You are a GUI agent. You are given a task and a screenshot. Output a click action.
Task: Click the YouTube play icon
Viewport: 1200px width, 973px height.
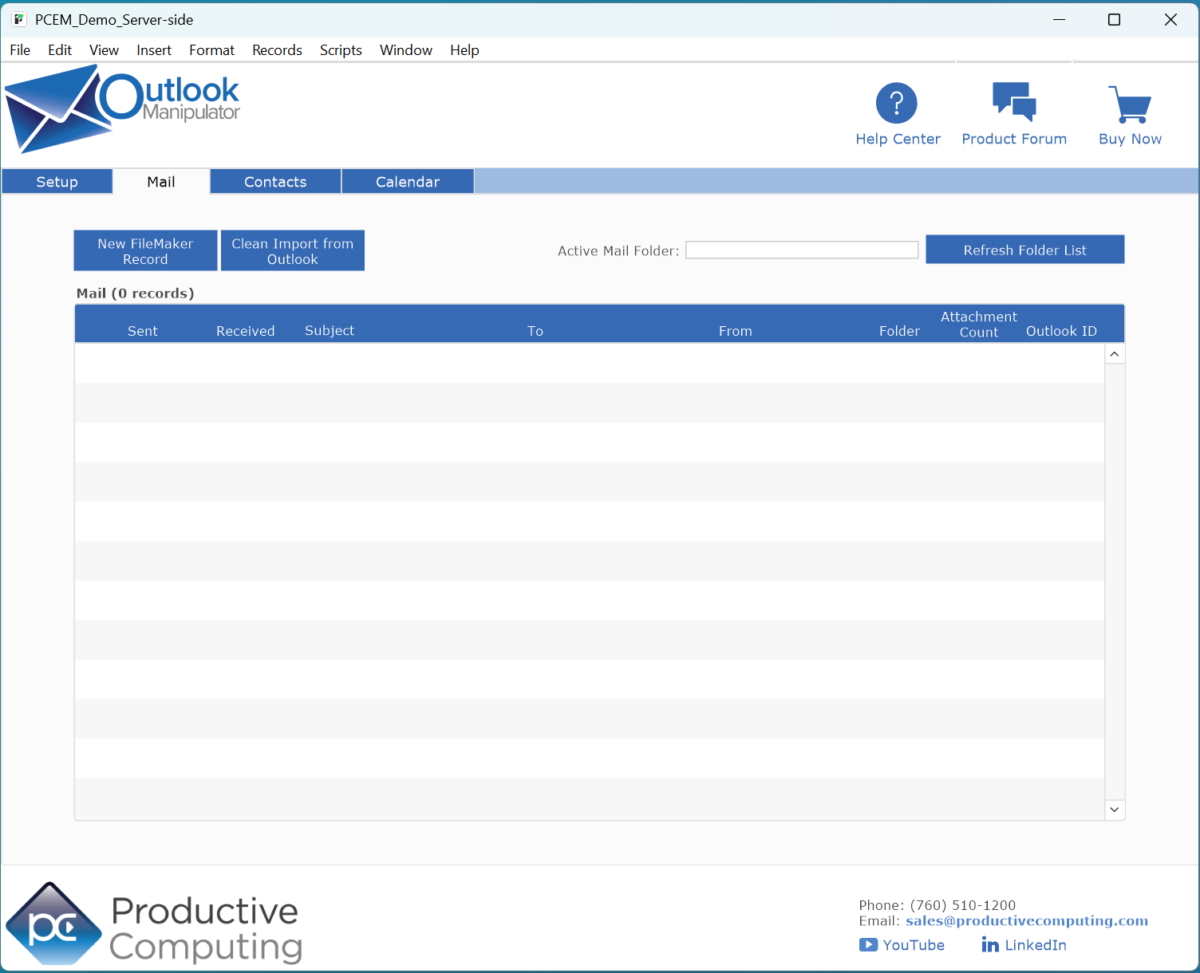tap(868, 945)
